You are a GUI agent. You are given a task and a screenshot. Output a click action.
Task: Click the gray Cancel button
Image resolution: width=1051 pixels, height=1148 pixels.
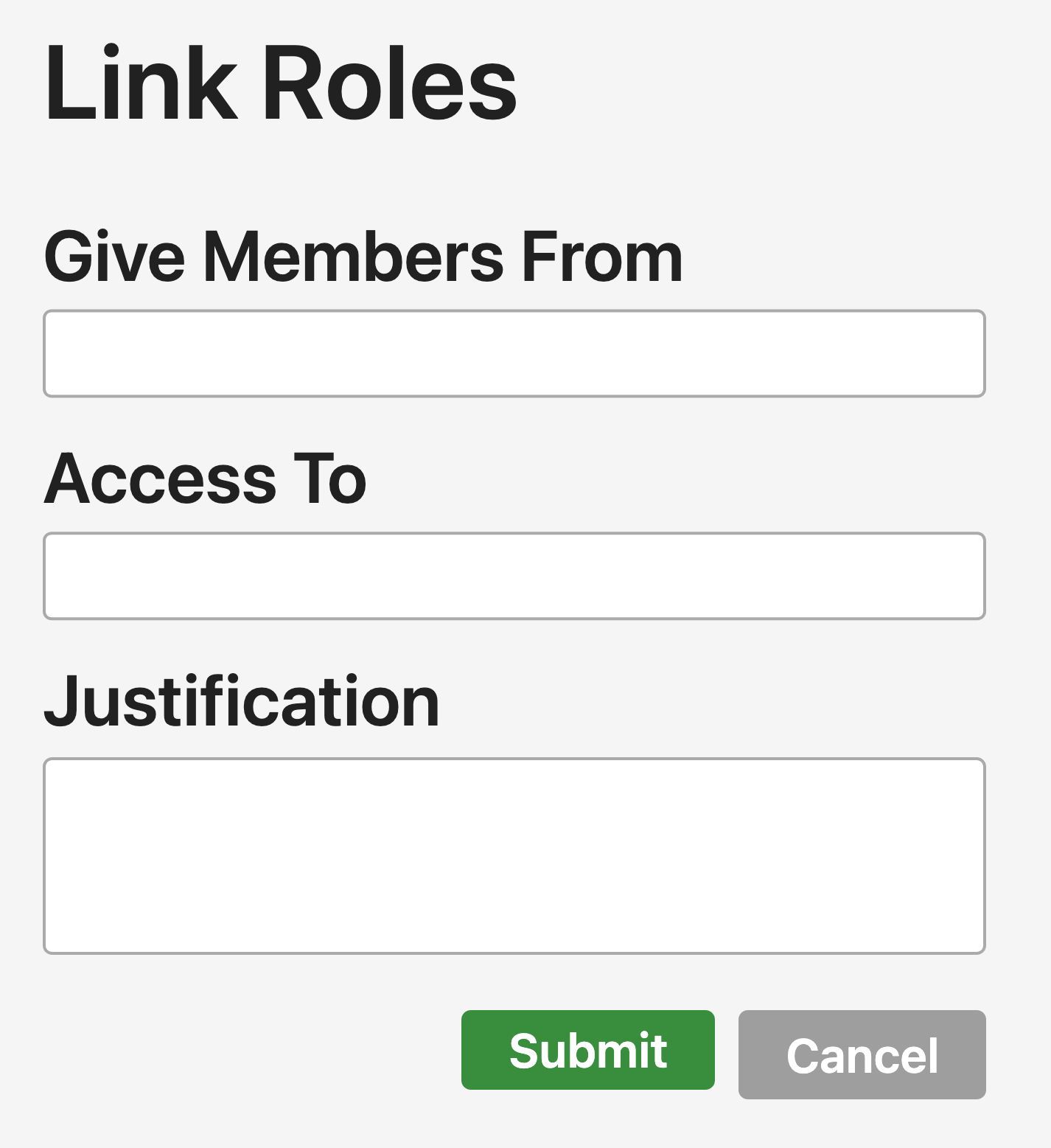point(862,1054)
